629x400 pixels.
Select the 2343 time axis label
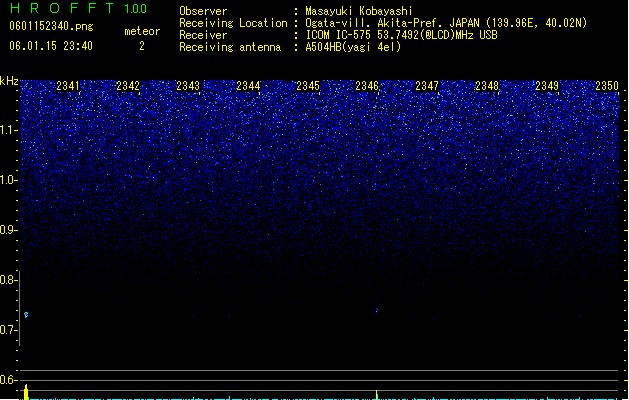coord(188,86)
